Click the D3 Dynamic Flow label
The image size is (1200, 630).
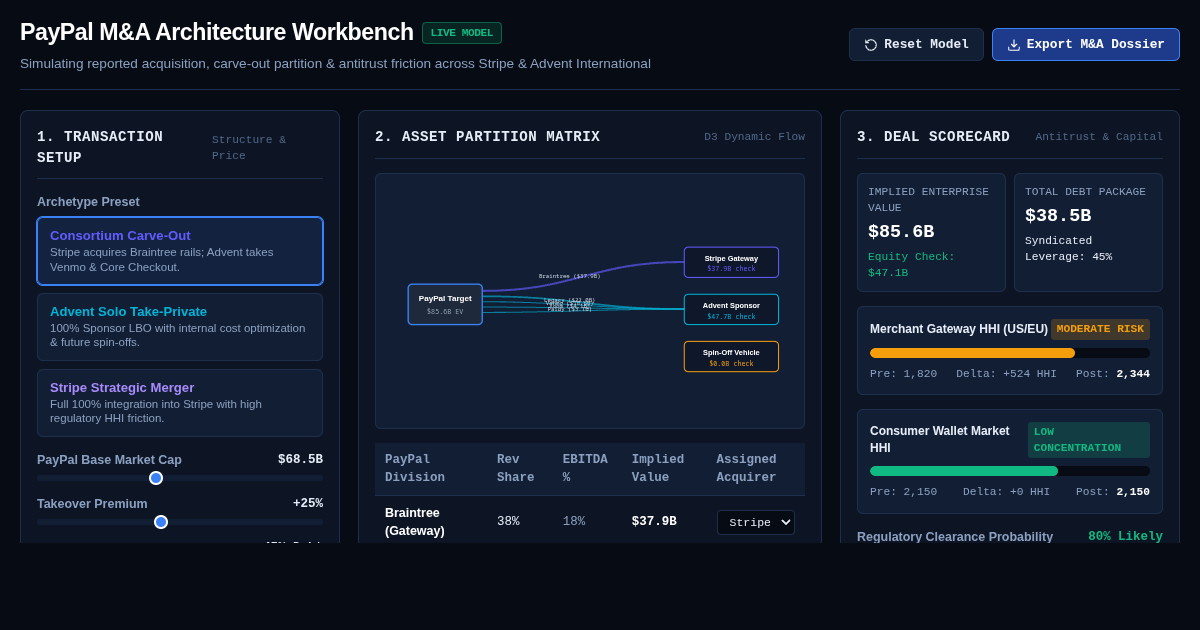point(754,137)
